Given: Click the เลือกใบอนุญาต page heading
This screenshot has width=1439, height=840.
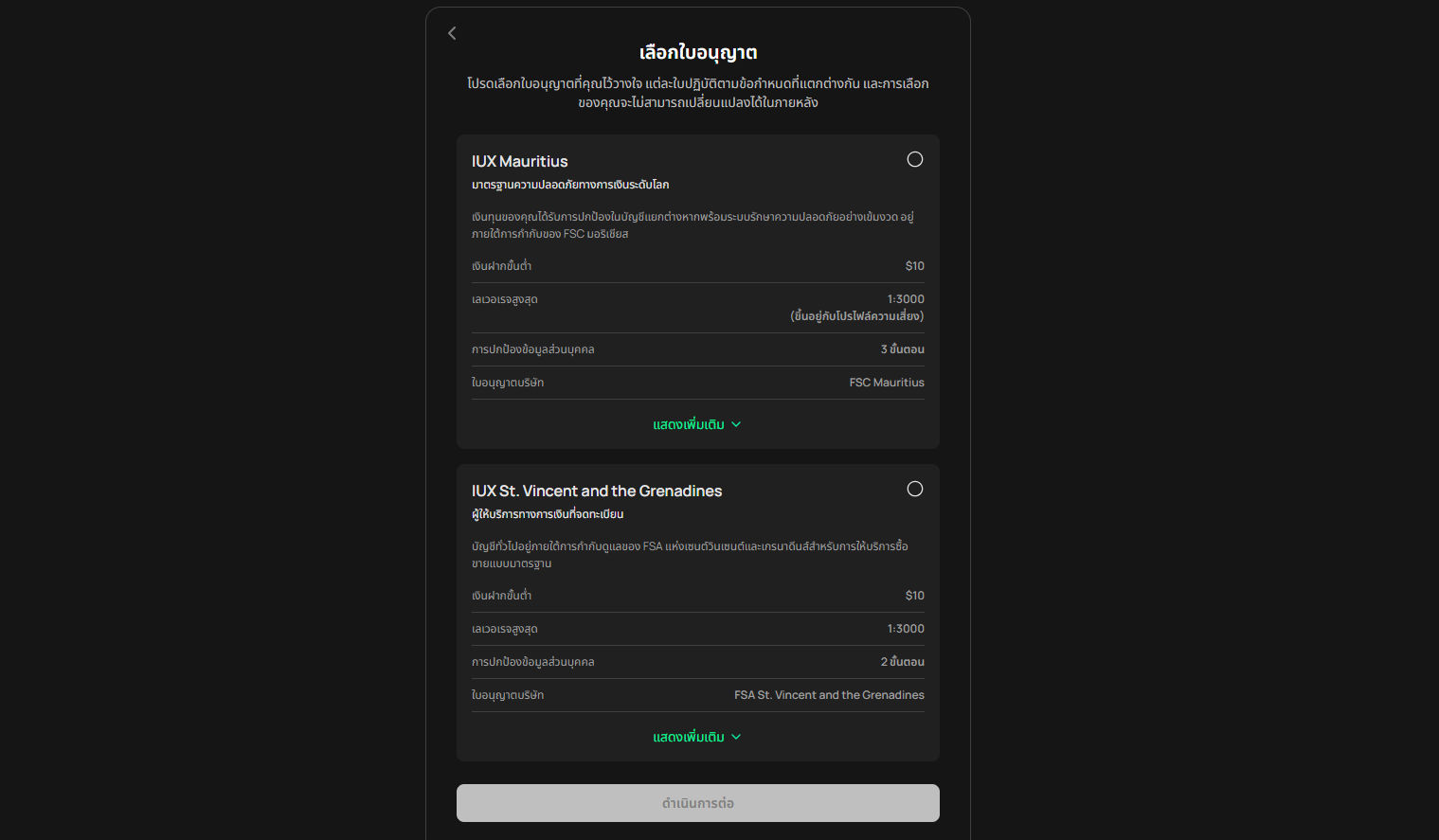Looking at the screenshot, I should 698,53.
